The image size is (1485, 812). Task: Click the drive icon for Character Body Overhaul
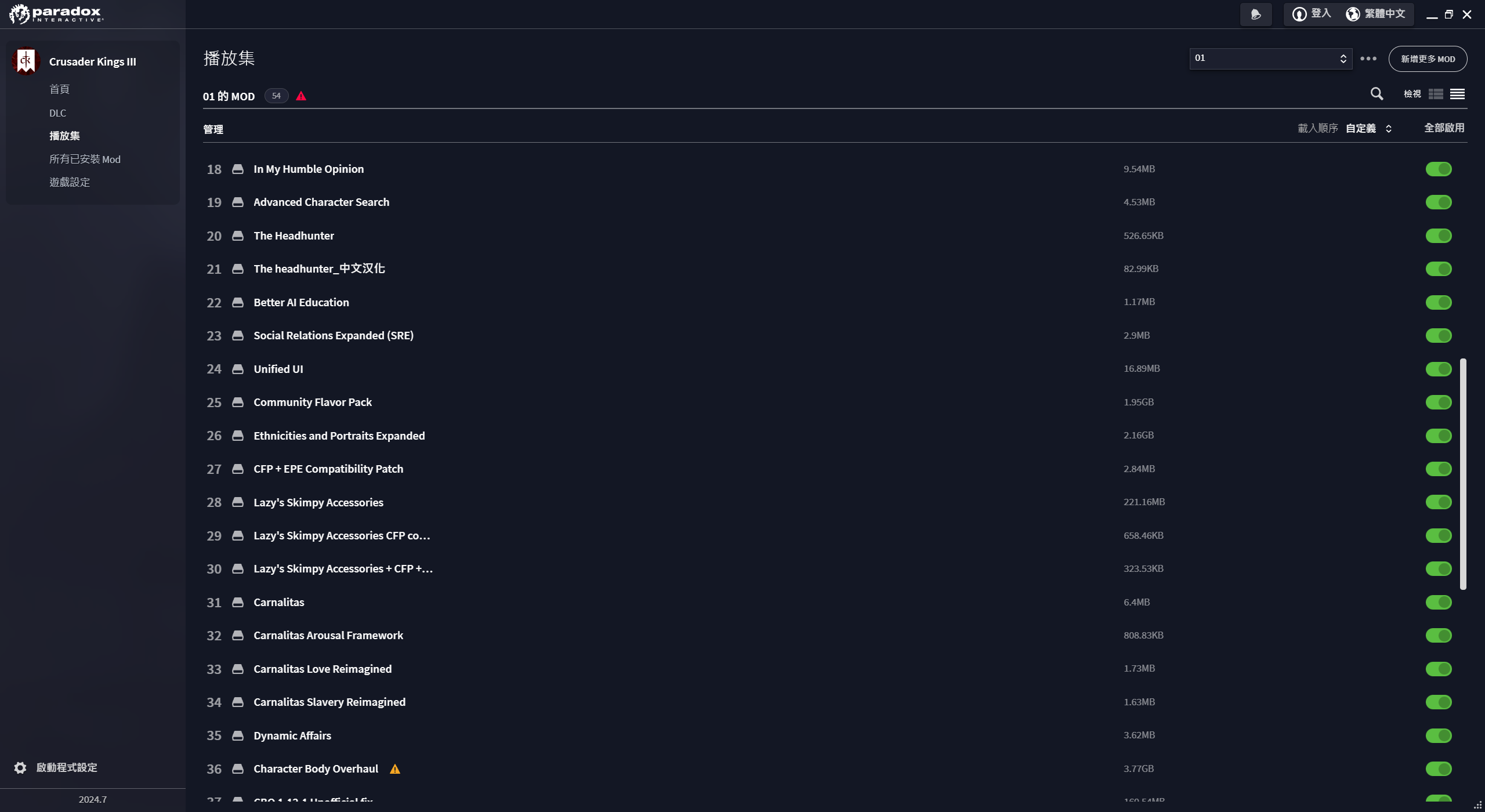click(238, 769)
